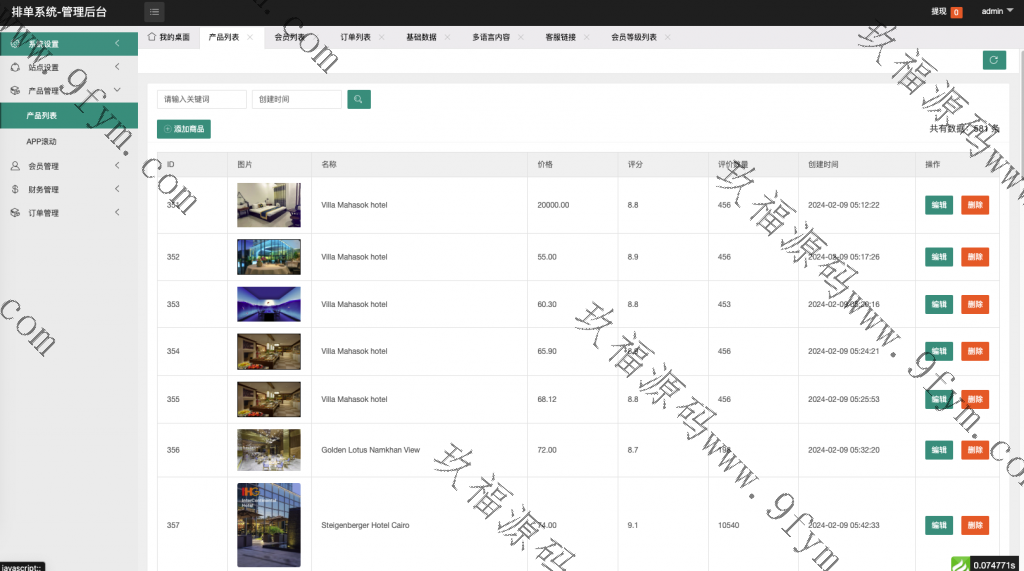Screen dimensions: 1024x571
Task: Open the 我的桌面 home tab
Action: [168, 37]
